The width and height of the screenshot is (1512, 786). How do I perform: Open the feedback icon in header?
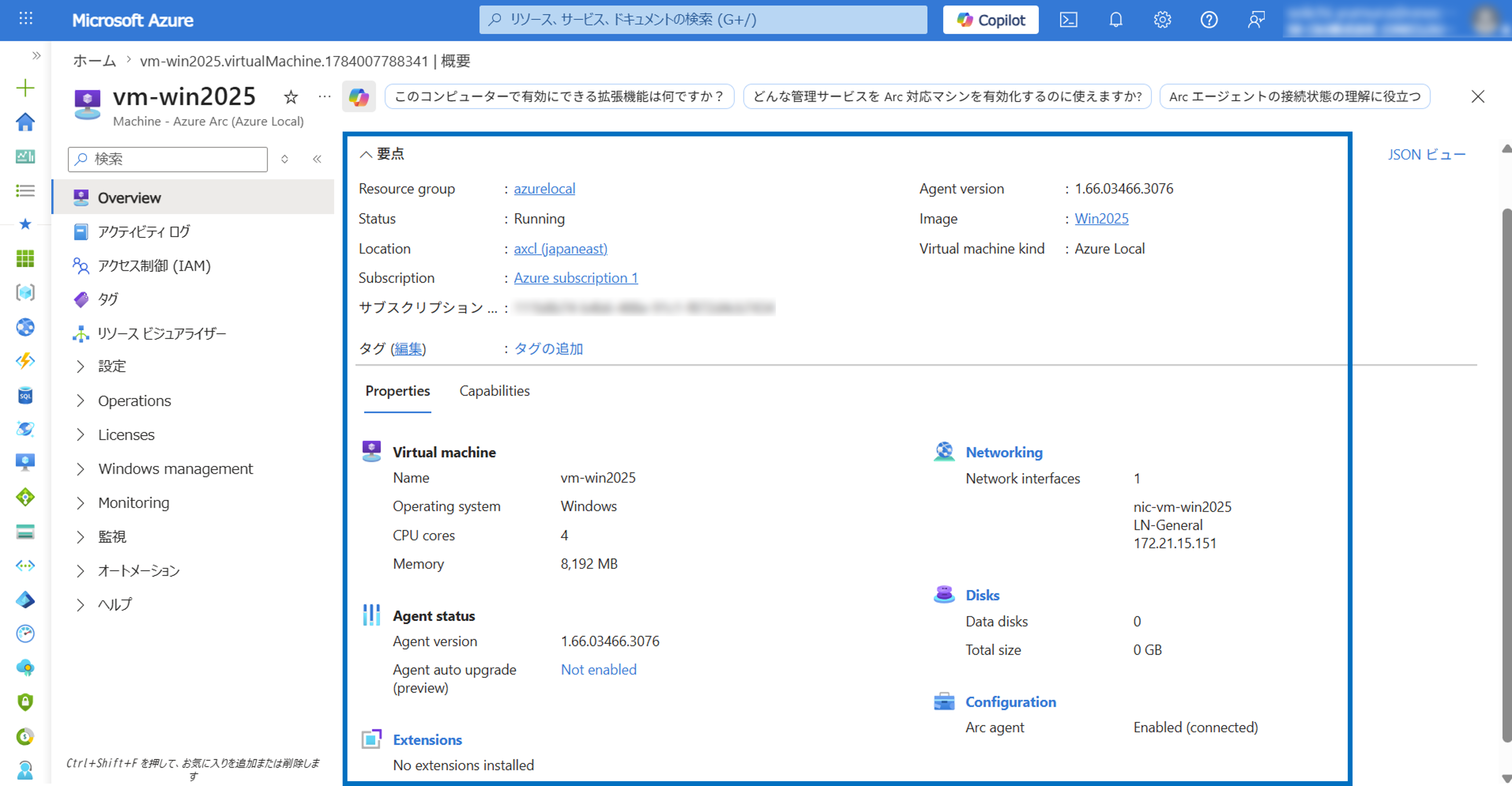click(x=1256, y=20)
